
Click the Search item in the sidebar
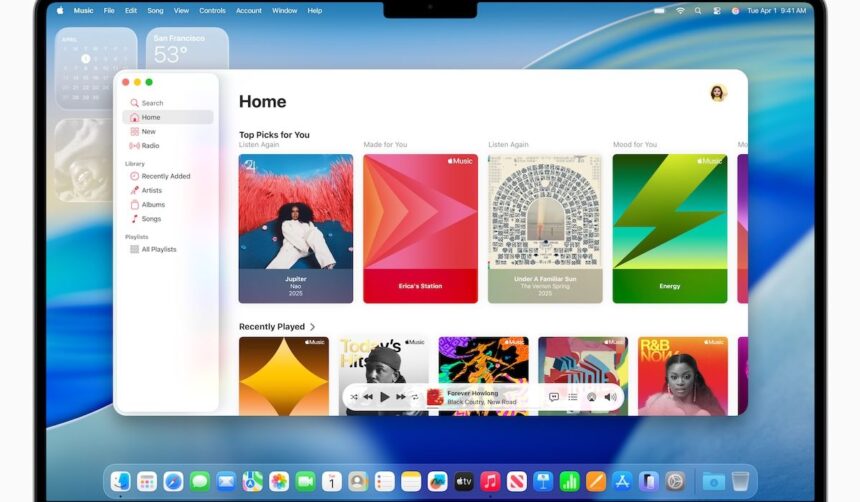coord(146,103)
